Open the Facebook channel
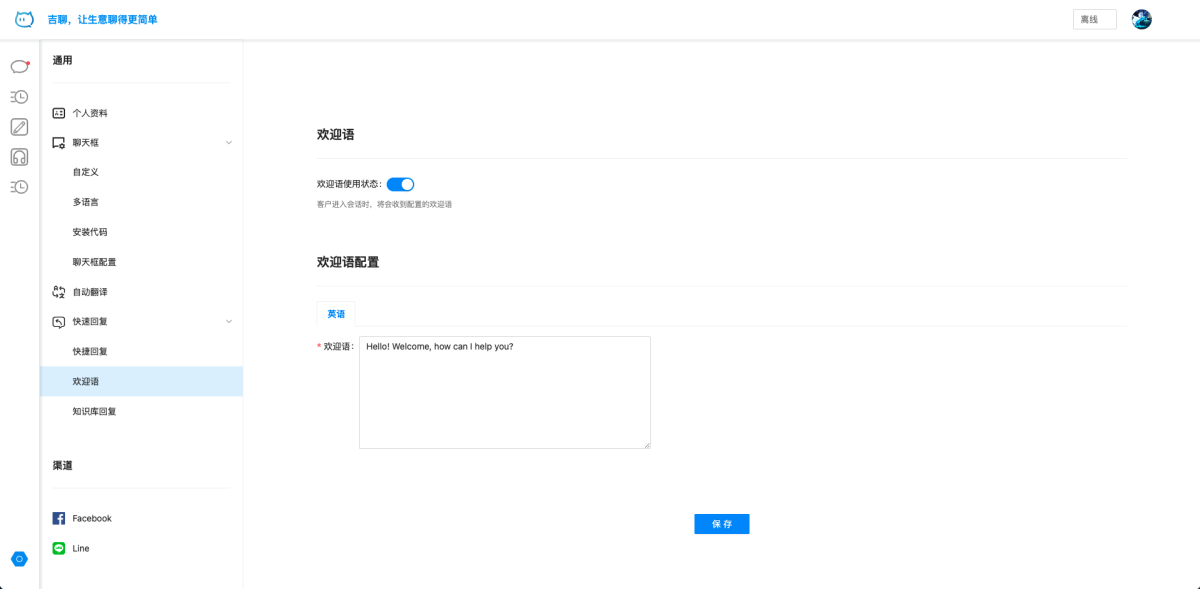Screen dimensions: 1200x589 [x=91, y=518]
